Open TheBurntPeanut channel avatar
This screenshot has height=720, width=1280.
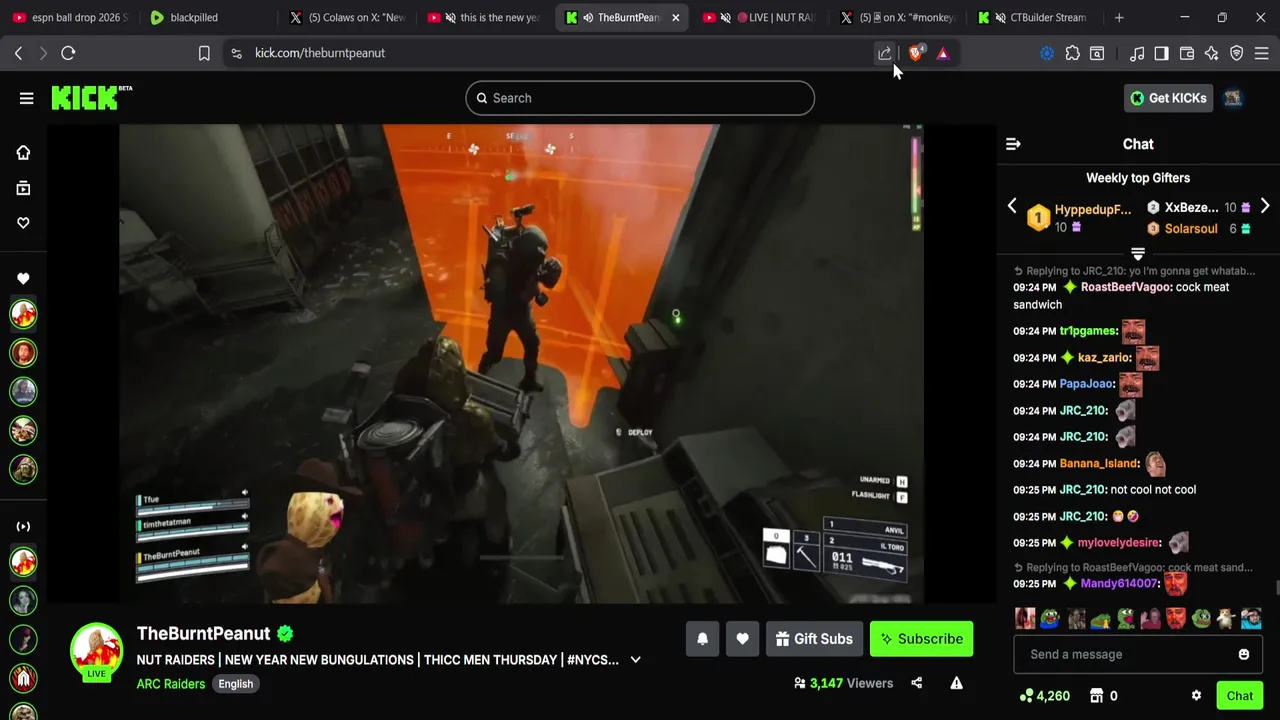click(96, 650)
